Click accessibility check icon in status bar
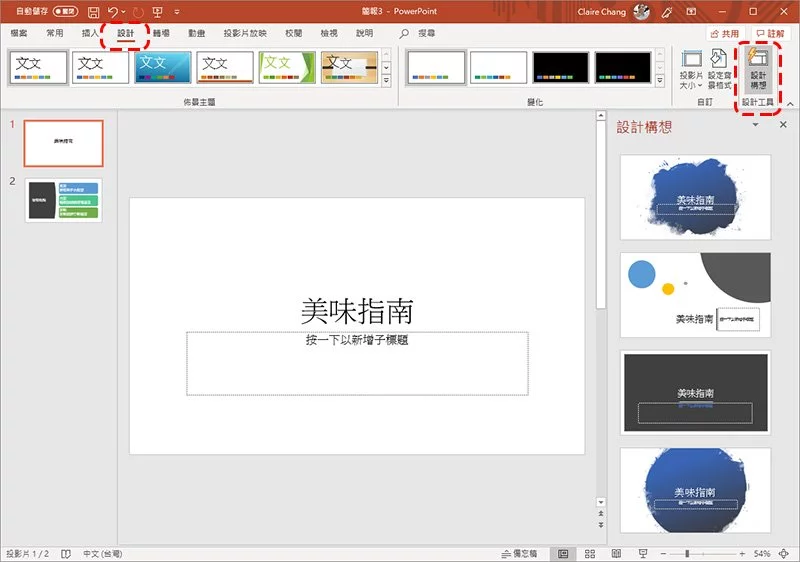 click(66, 554)
